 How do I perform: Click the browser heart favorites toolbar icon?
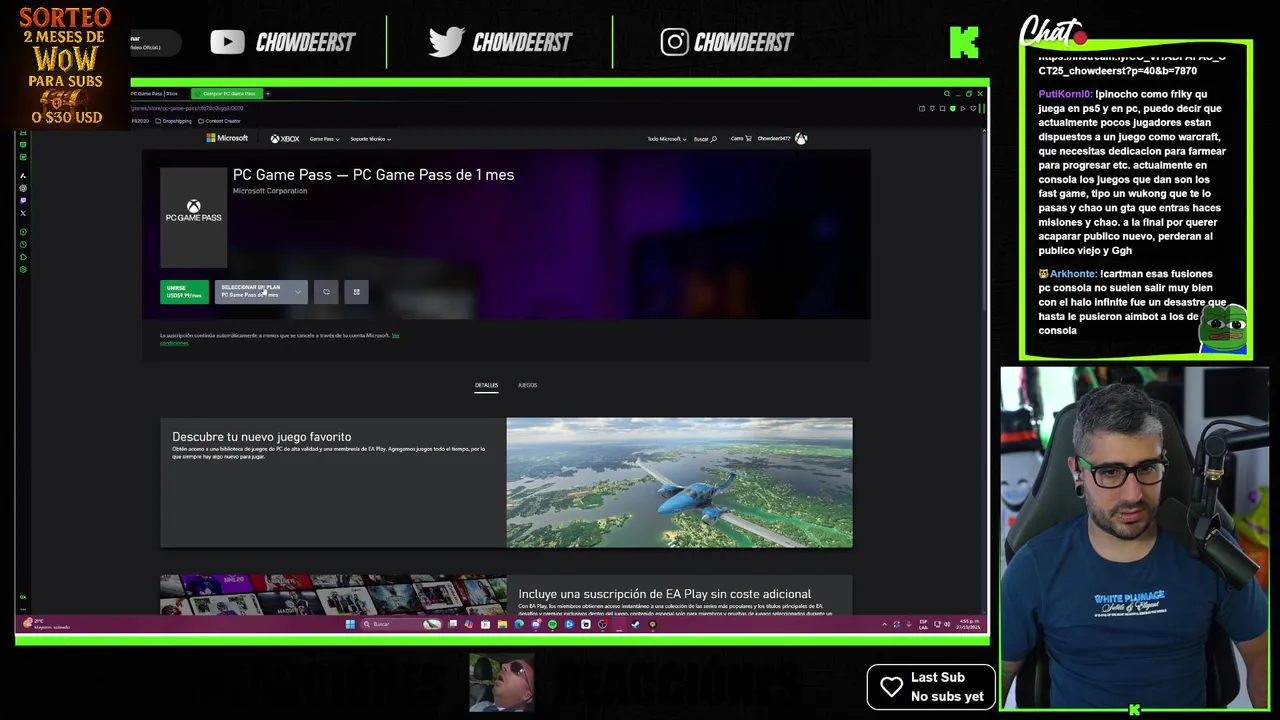pyautogui.click(x=973, y=108)
